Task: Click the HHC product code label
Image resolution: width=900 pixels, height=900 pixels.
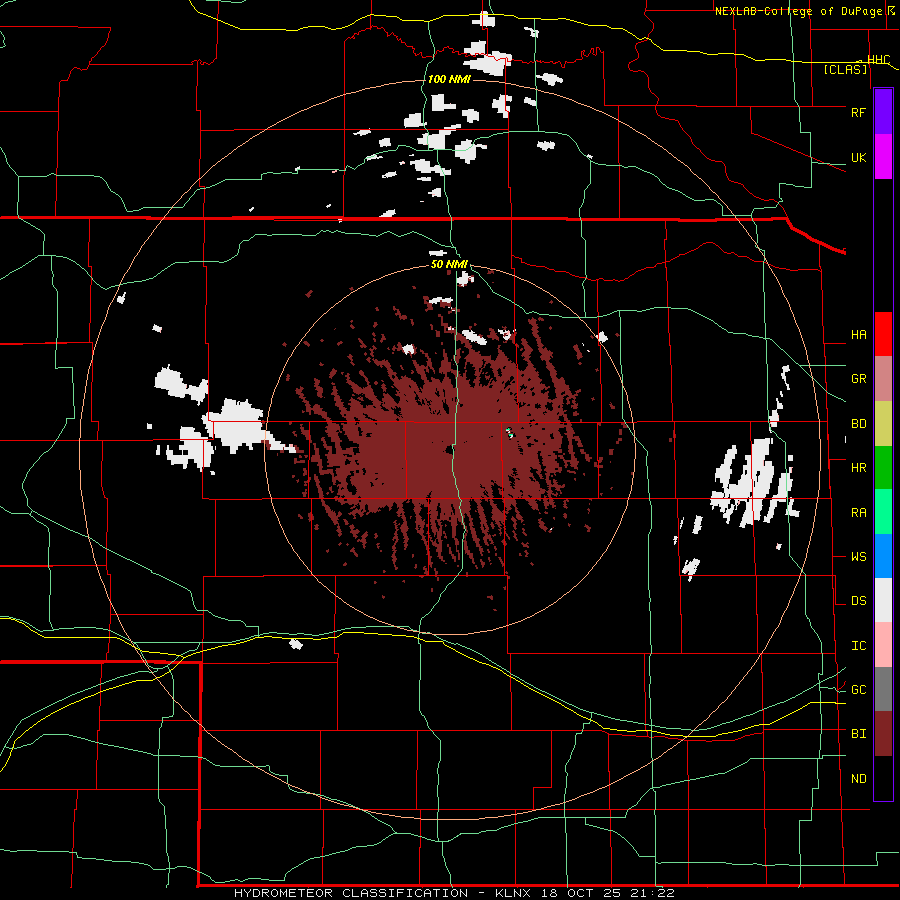Action: click(878, 60)
